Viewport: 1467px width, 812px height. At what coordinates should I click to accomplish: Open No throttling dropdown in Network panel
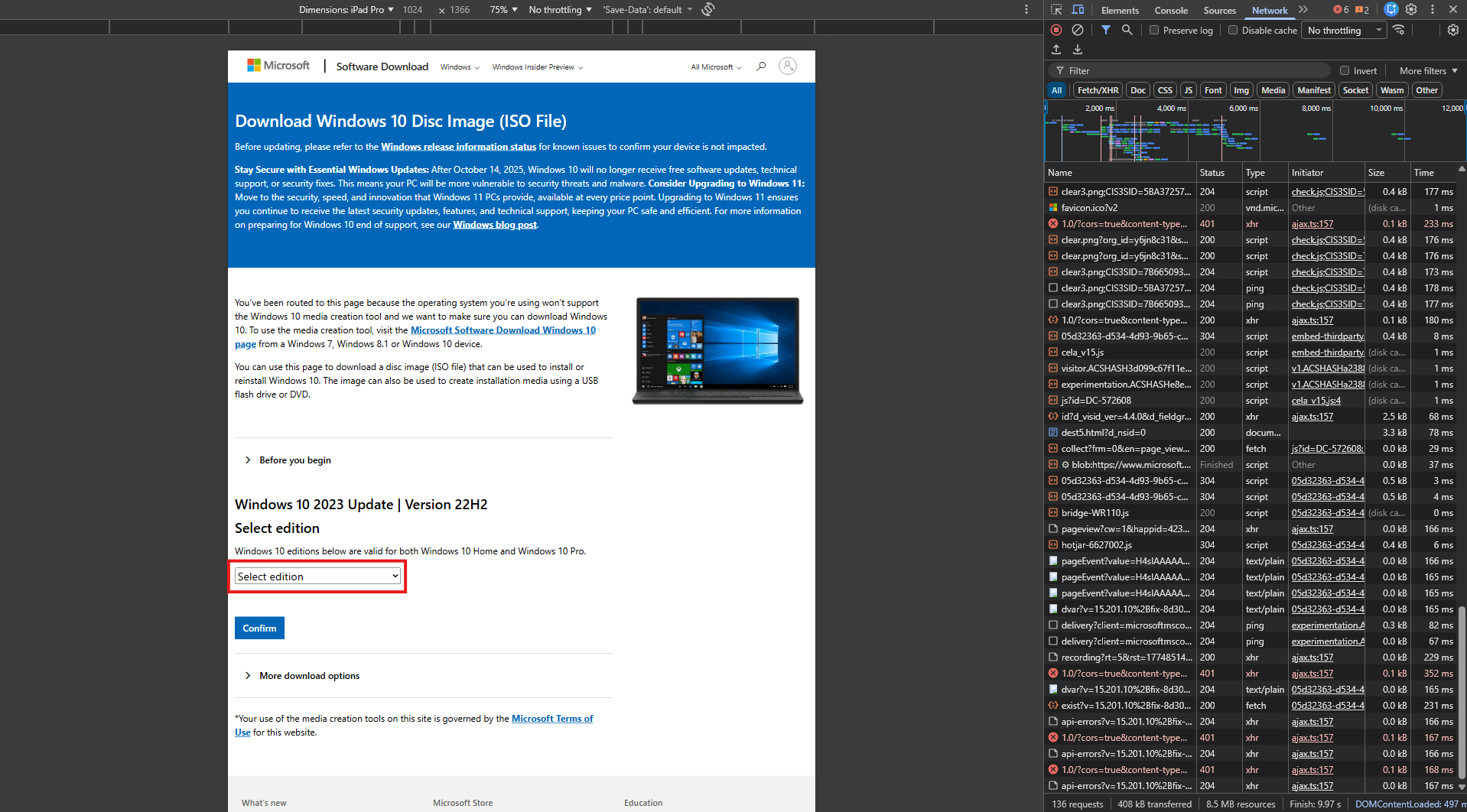tap(1345, 31)
